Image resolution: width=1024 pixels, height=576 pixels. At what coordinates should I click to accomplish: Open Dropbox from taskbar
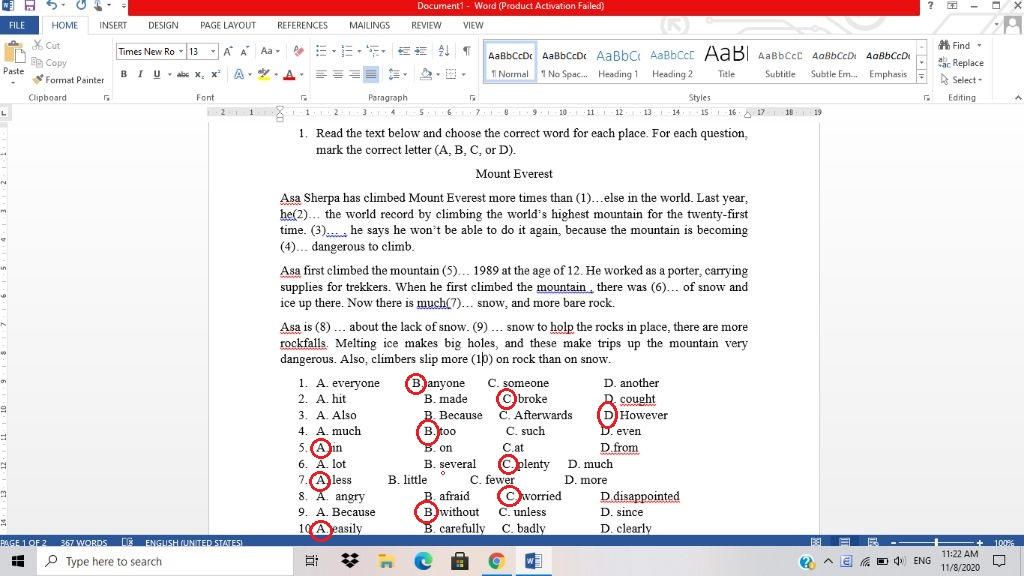[x=350, y=561]
